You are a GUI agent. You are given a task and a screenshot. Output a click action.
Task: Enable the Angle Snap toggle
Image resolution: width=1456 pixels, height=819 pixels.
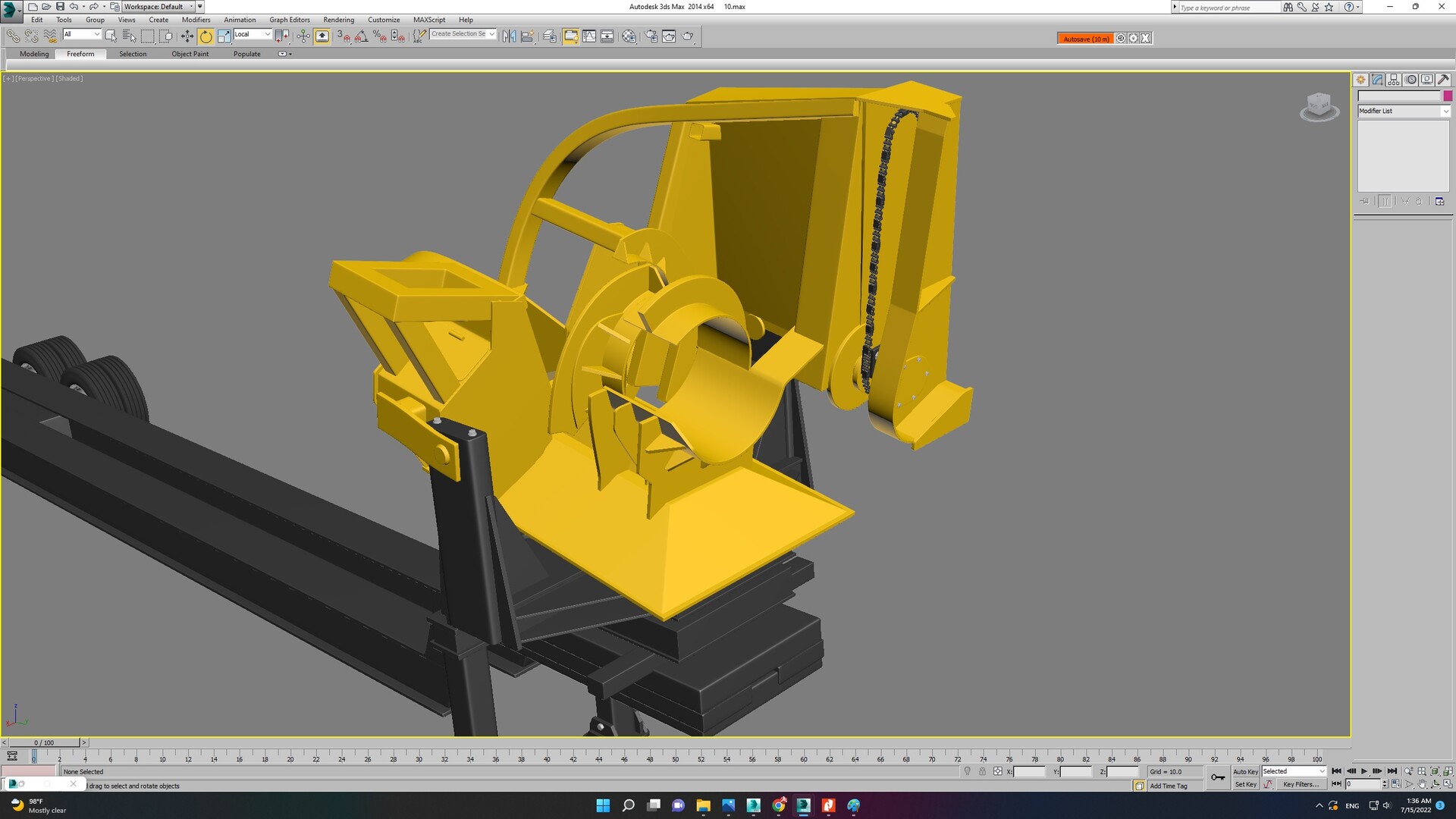point(361,36)
